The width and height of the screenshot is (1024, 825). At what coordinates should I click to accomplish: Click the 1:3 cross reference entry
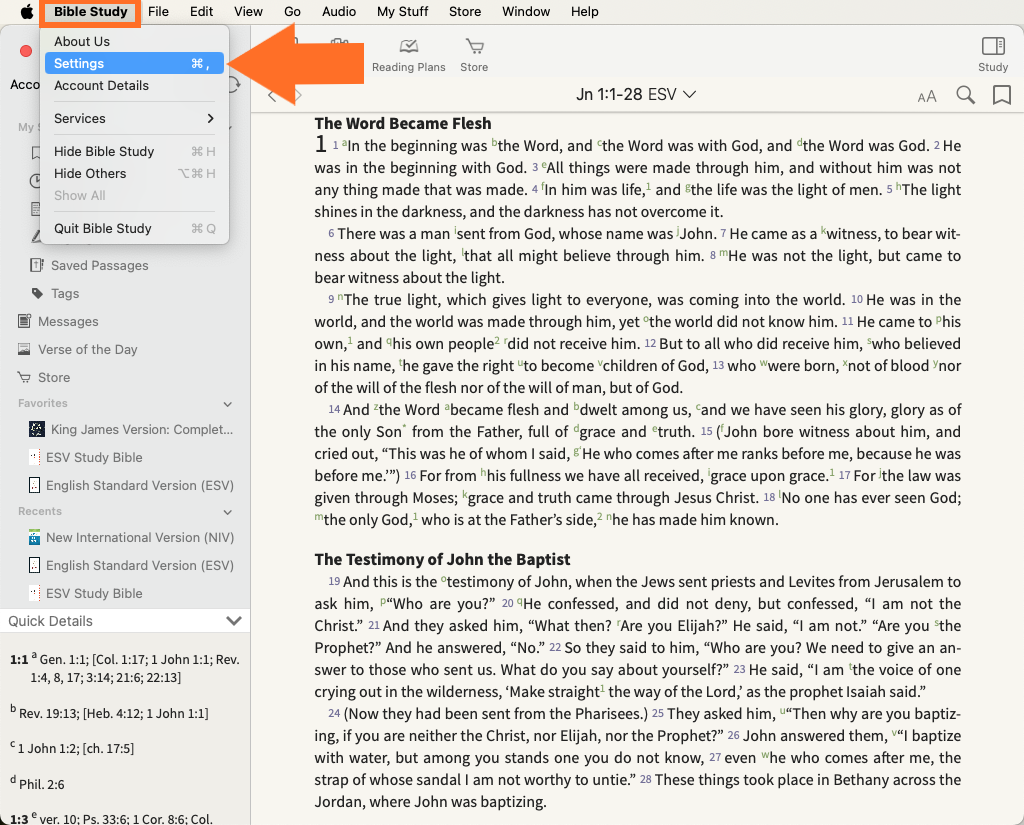point(112,818)
